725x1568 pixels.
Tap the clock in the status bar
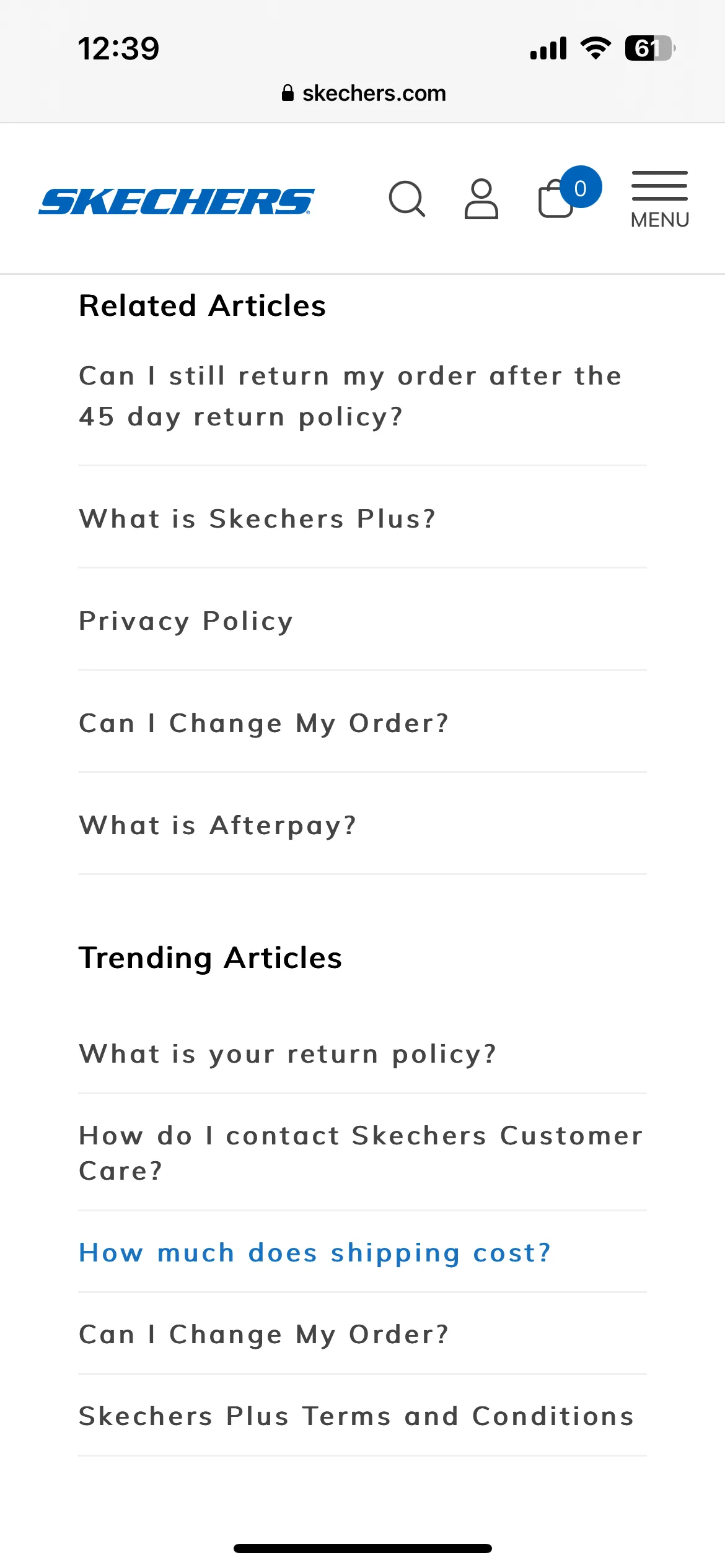(x=118, y=48)
